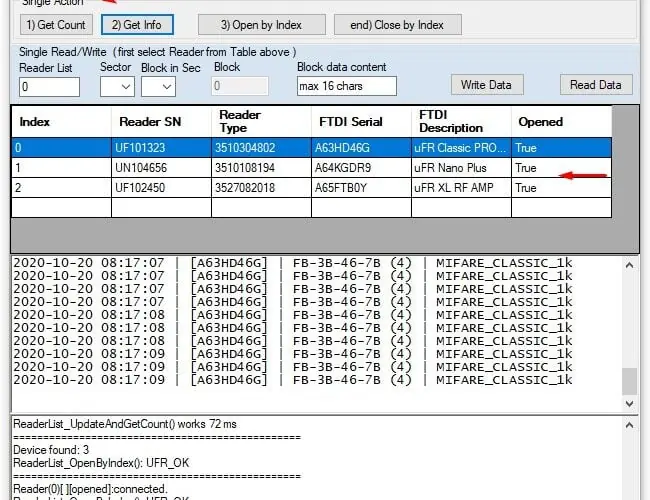
Task: Click the Reader SN column header
Action: pyautogui.click(x=161, y=121)
